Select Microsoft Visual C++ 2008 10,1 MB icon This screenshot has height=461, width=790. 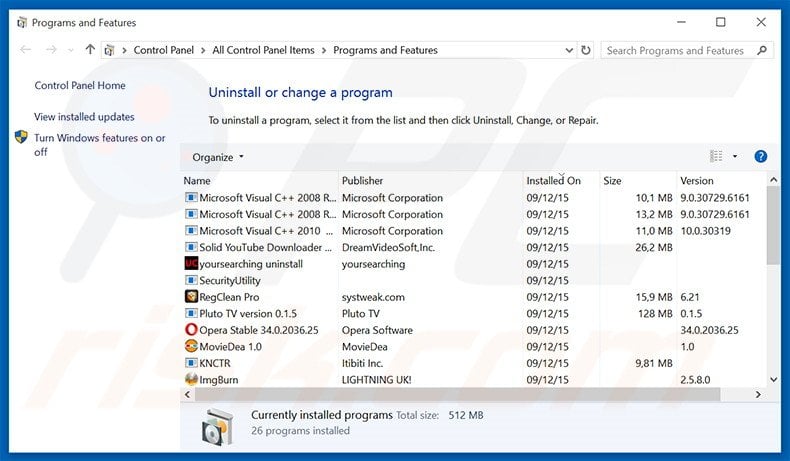coord(191,197)
